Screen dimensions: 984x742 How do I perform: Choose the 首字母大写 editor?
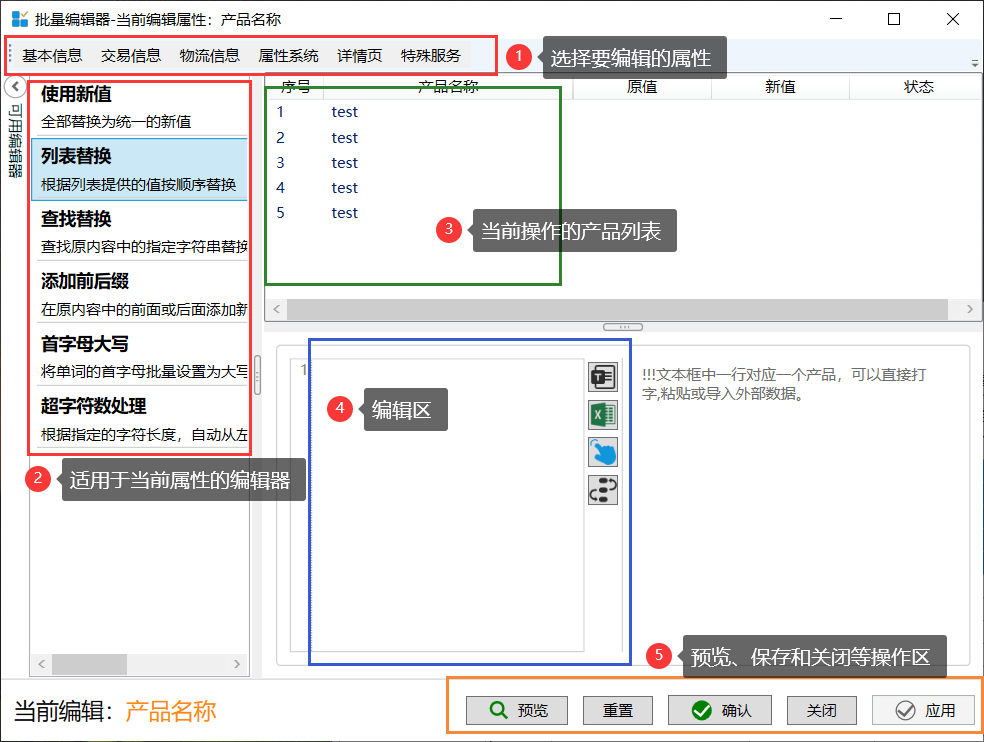tap(140, 356)
